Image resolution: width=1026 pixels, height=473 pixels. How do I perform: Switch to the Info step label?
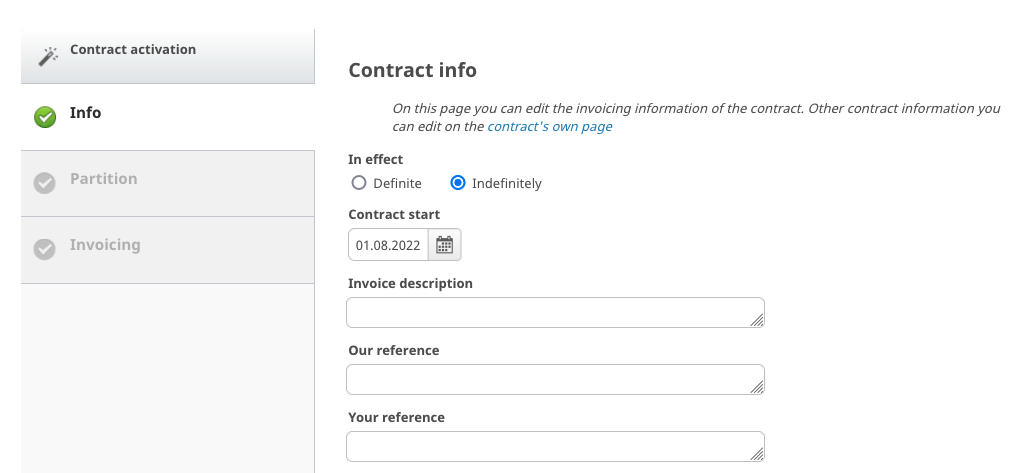click(x=85, y=113)
